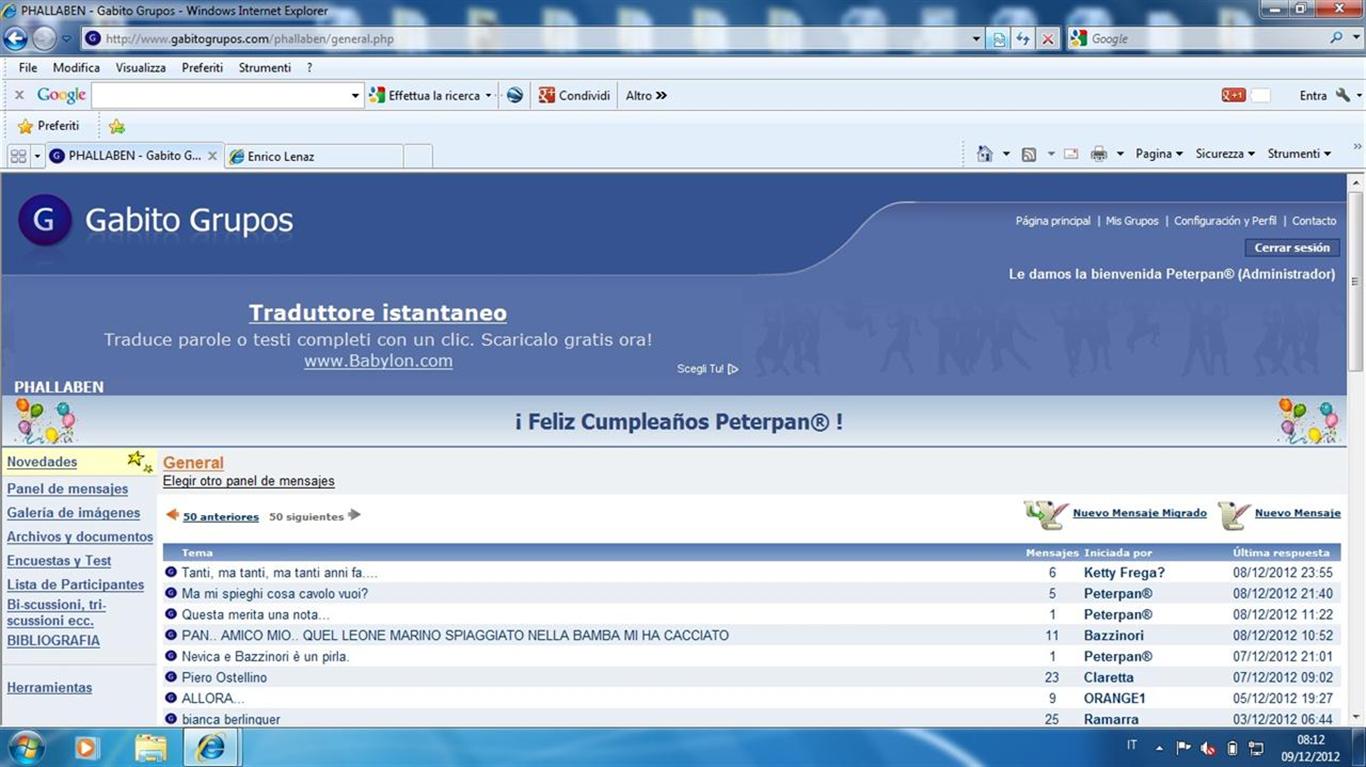Open Configuración y Perfil link
The image size is (1366, 767).
point(1225,221)
